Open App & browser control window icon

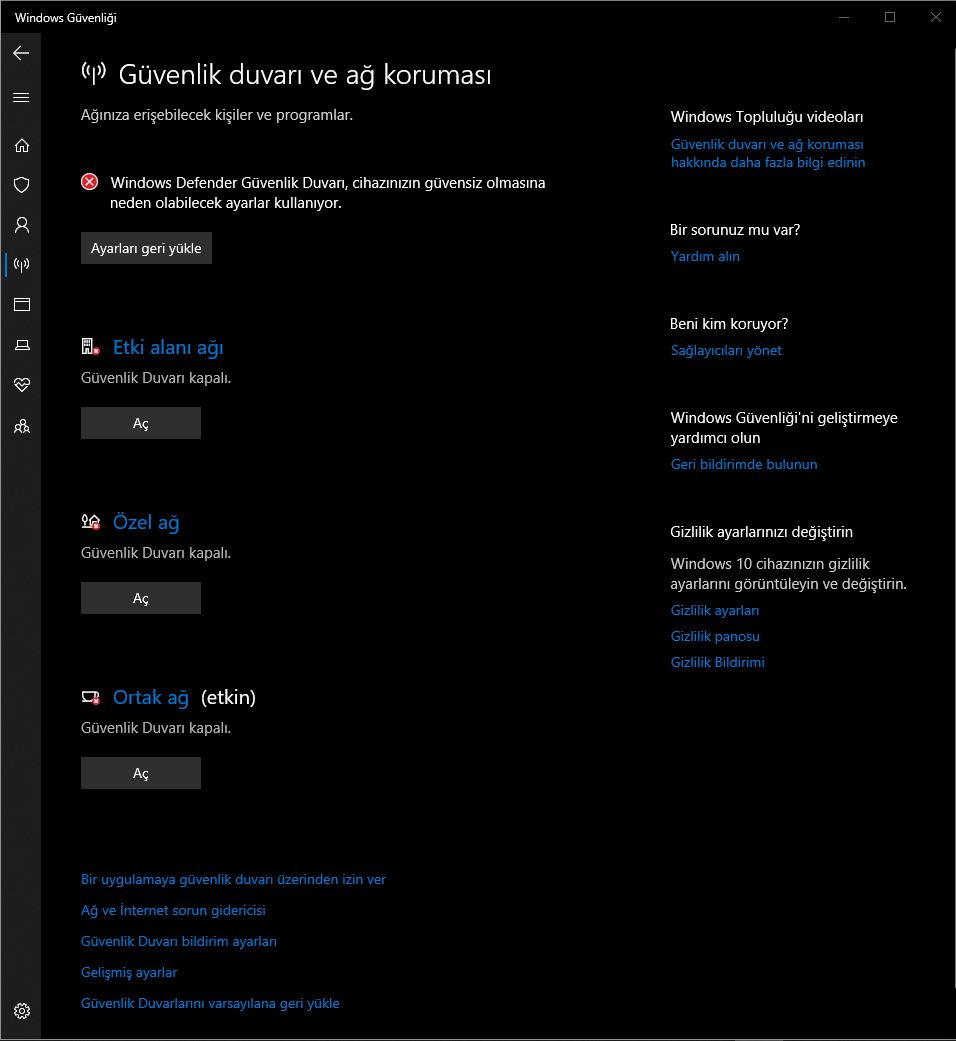click(x=22, y=305)
